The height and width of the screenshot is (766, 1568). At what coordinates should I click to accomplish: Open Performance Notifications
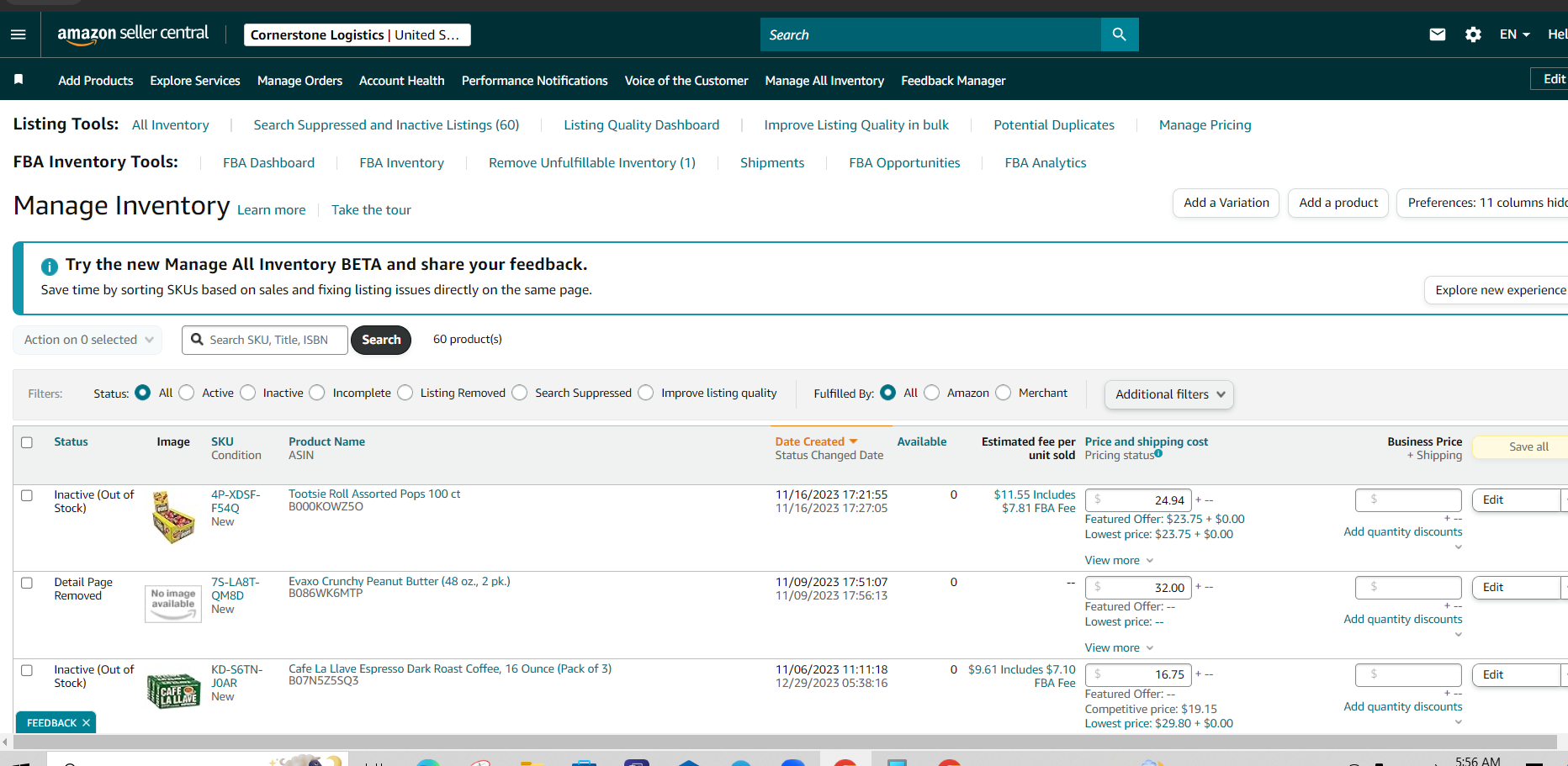(535, 81)
